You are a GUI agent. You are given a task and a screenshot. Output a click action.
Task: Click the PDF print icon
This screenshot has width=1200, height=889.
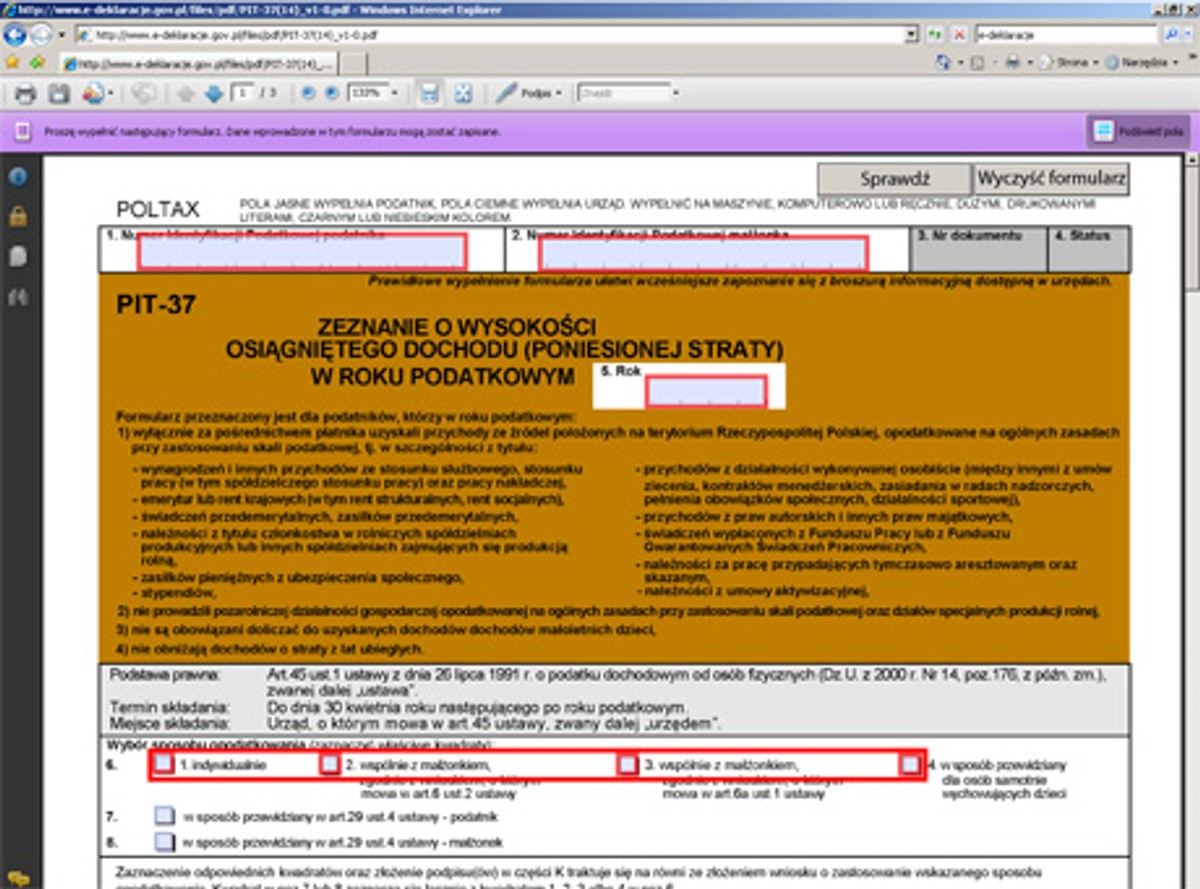[25, 93]
